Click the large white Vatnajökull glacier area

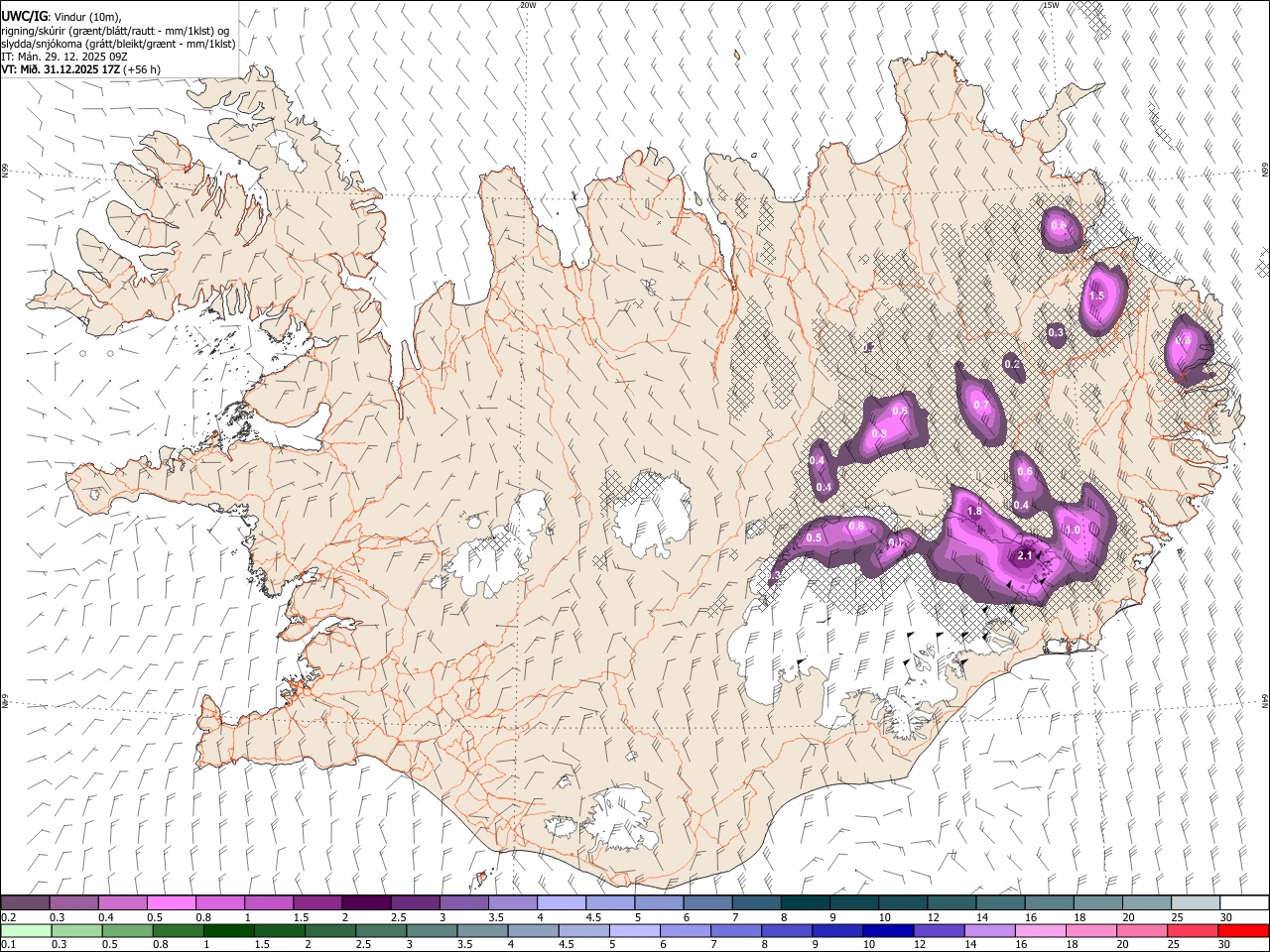843,635
